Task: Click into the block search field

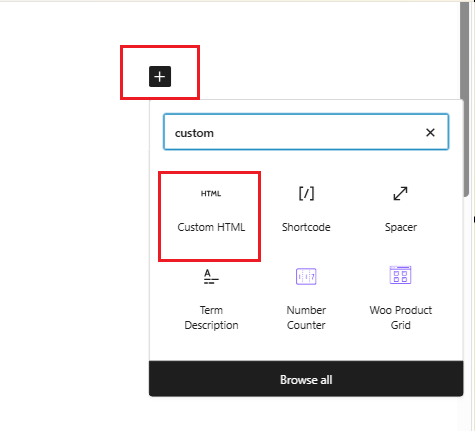Action: (306, 132)
